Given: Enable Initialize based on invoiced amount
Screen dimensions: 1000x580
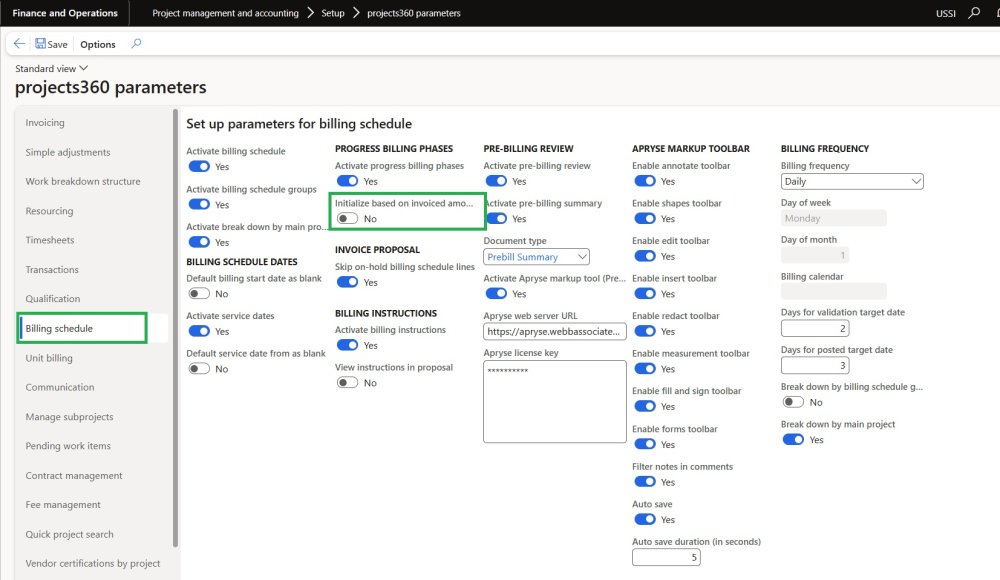Looking at the screenshot, I should pos(347,219).
